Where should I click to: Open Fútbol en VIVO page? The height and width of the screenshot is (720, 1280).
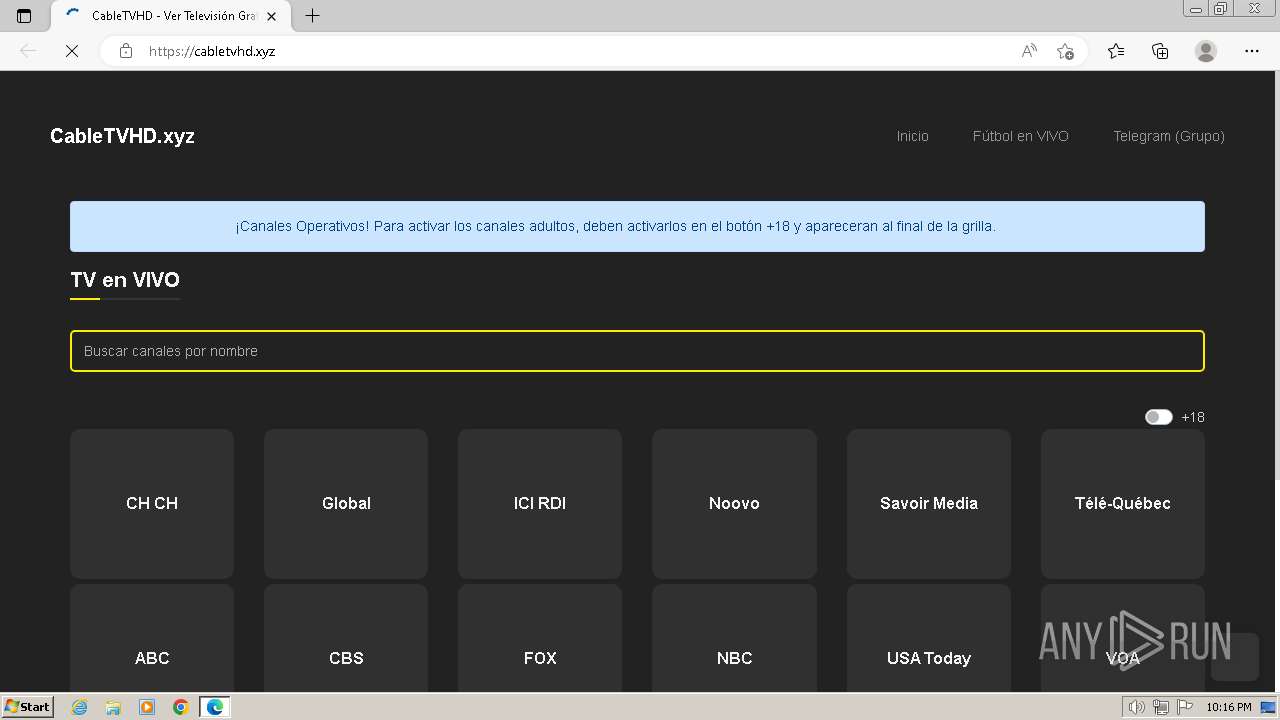pos(1020,136)
